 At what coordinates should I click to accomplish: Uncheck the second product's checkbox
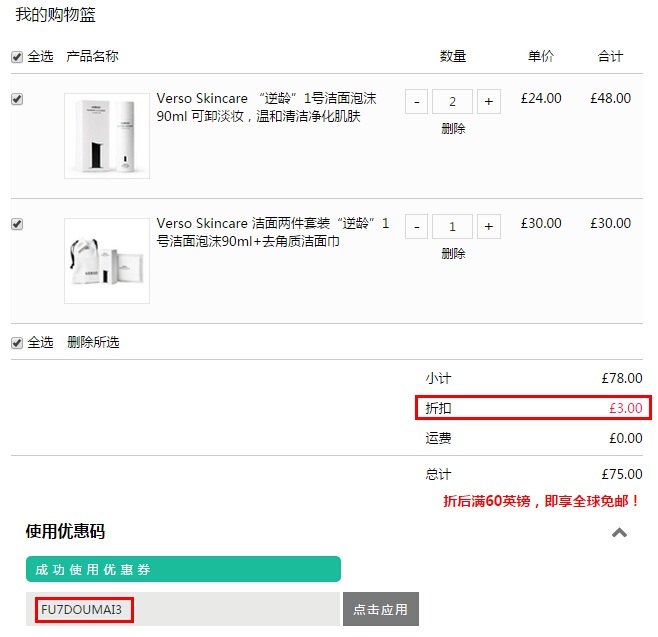(x=17, y=224)
